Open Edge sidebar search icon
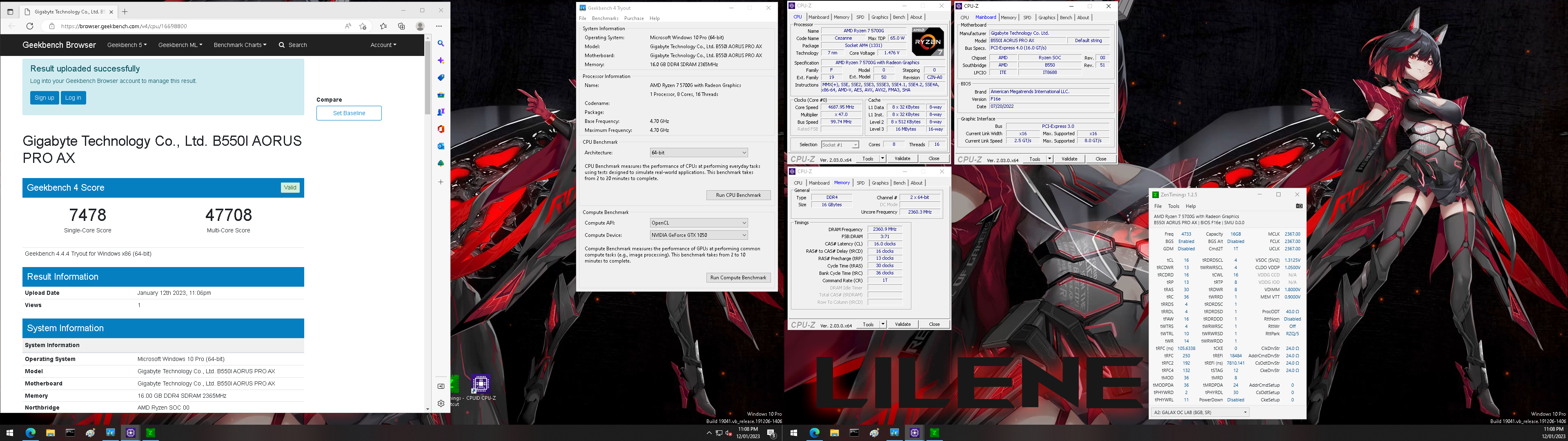1568x441 pixels. click(x=441, y=44)
